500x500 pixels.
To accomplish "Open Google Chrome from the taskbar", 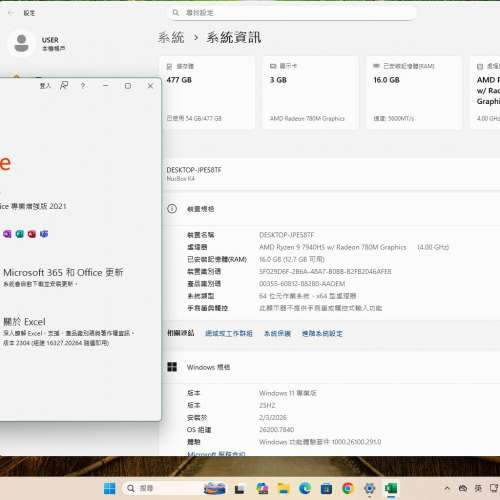I will pos(348,488).
